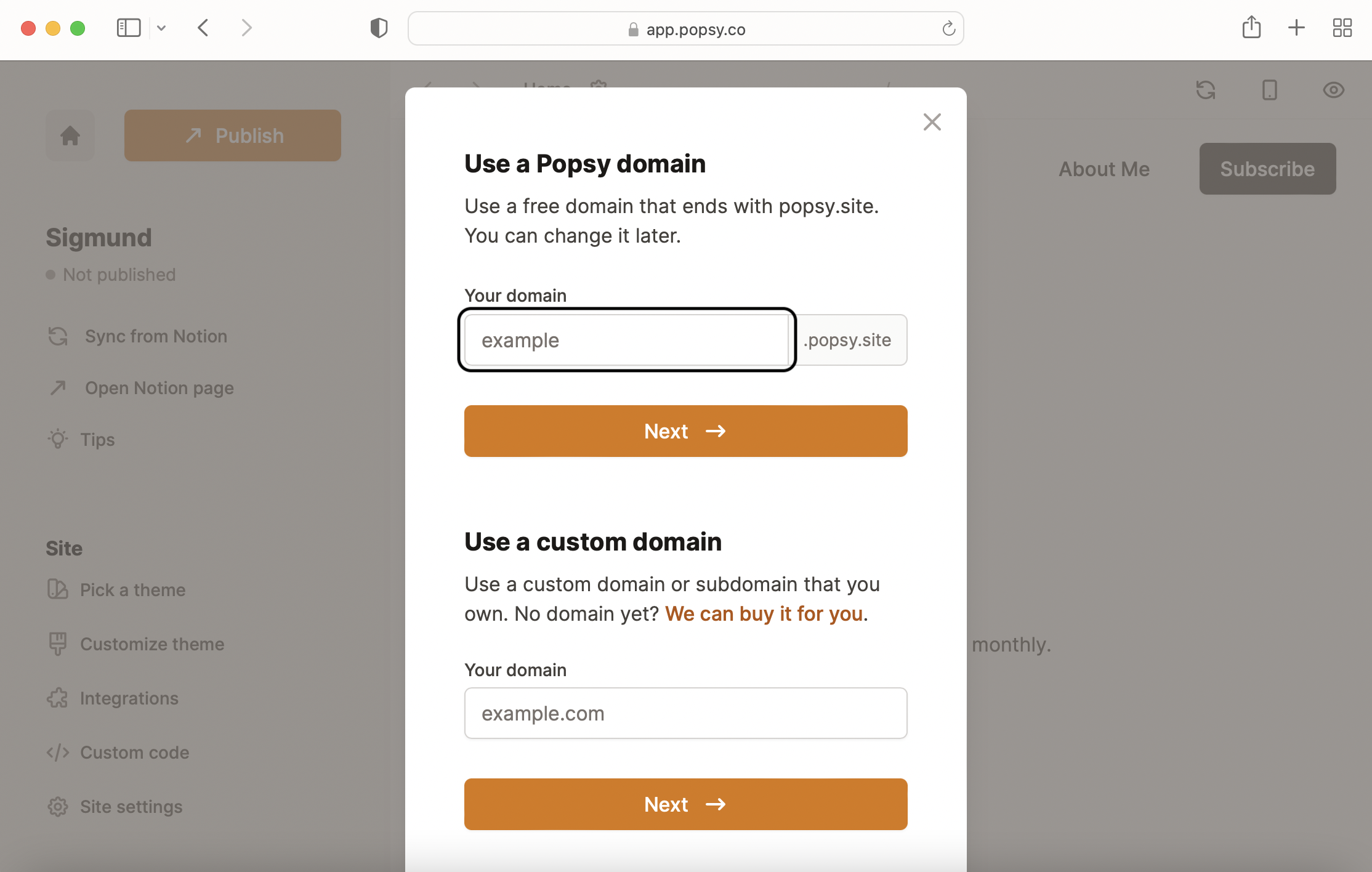1372x872 pixels.
Task: Open the Tips lightbulb item
Action: click(x=97, y=440)
